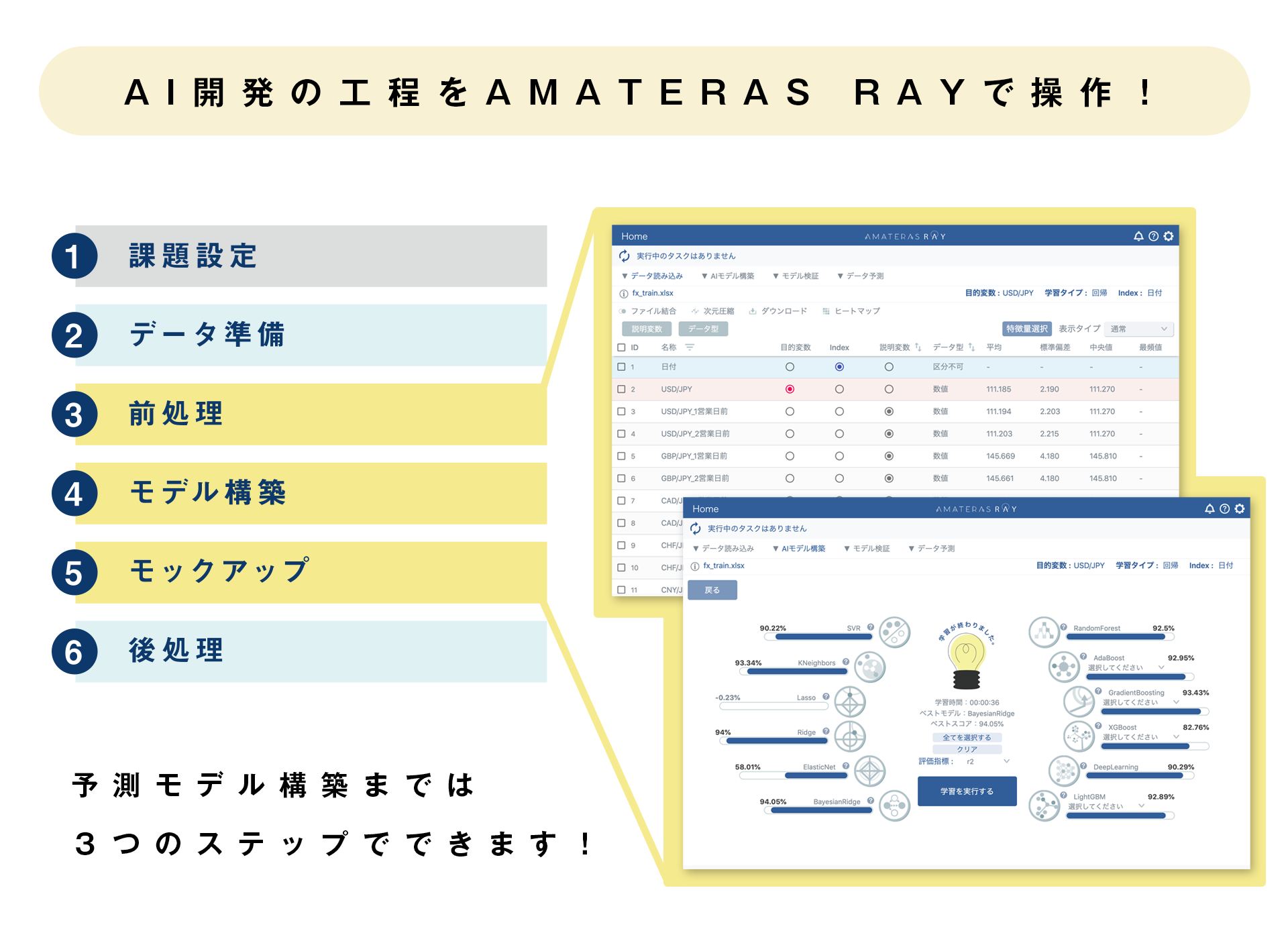Click the SVR model circle icon

(894, 632)
